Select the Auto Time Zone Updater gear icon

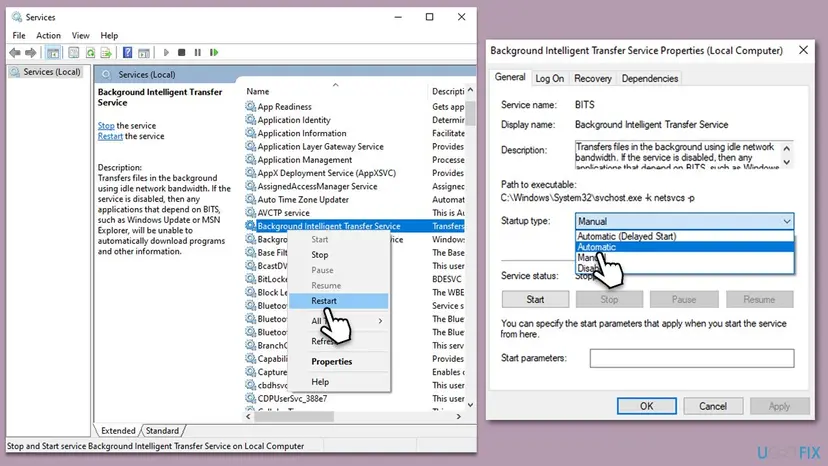[250, 199]
